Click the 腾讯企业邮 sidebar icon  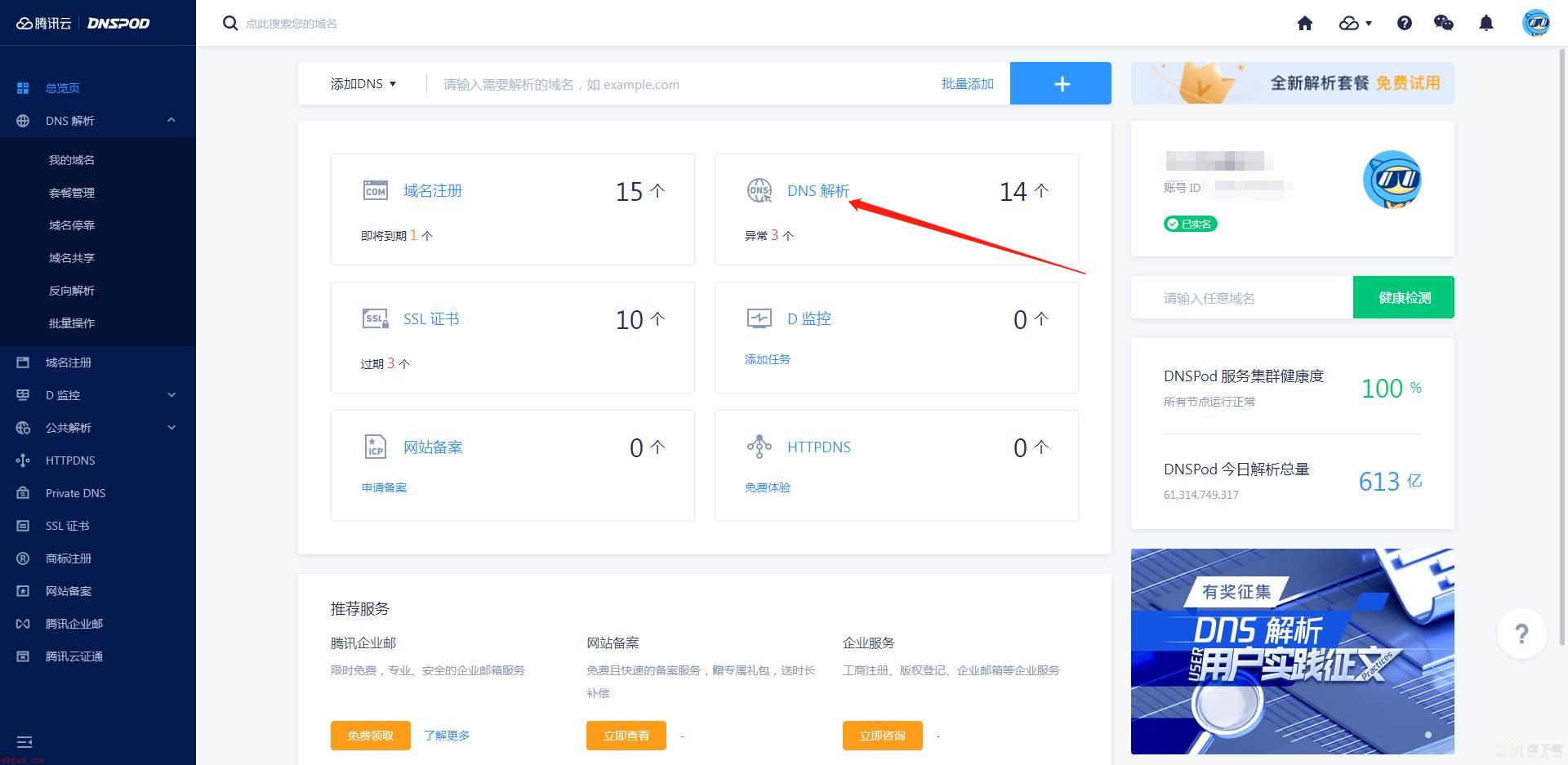click(23, 624)
